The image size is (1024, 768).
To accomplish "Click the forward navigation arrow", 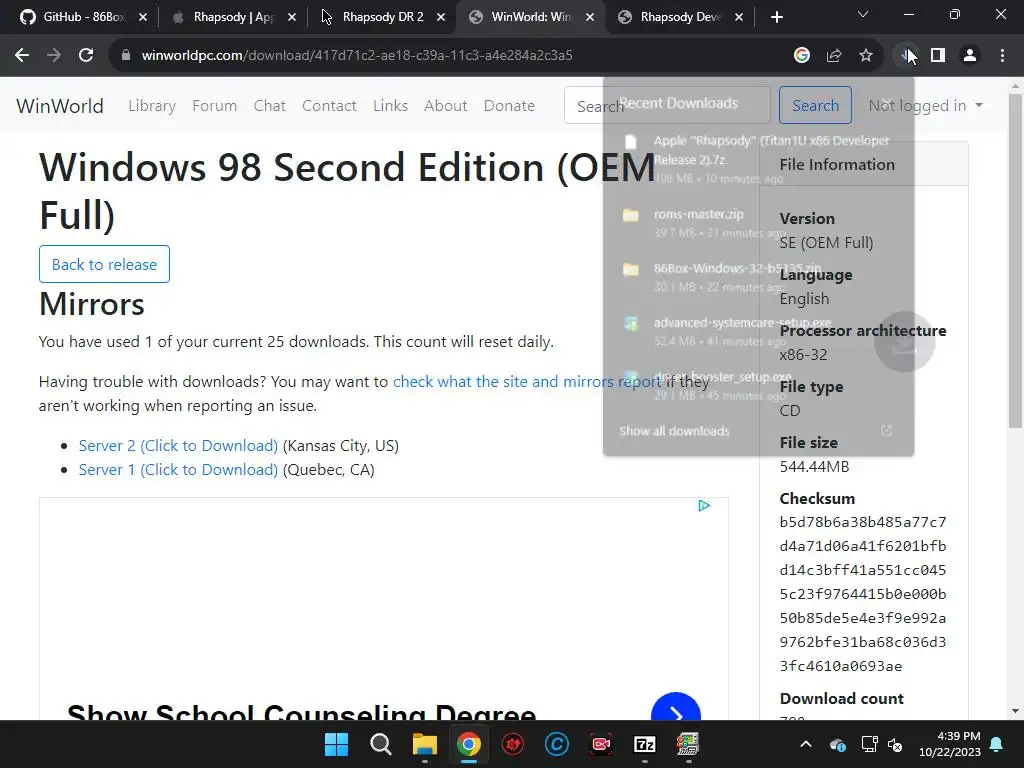I will 54,56.
